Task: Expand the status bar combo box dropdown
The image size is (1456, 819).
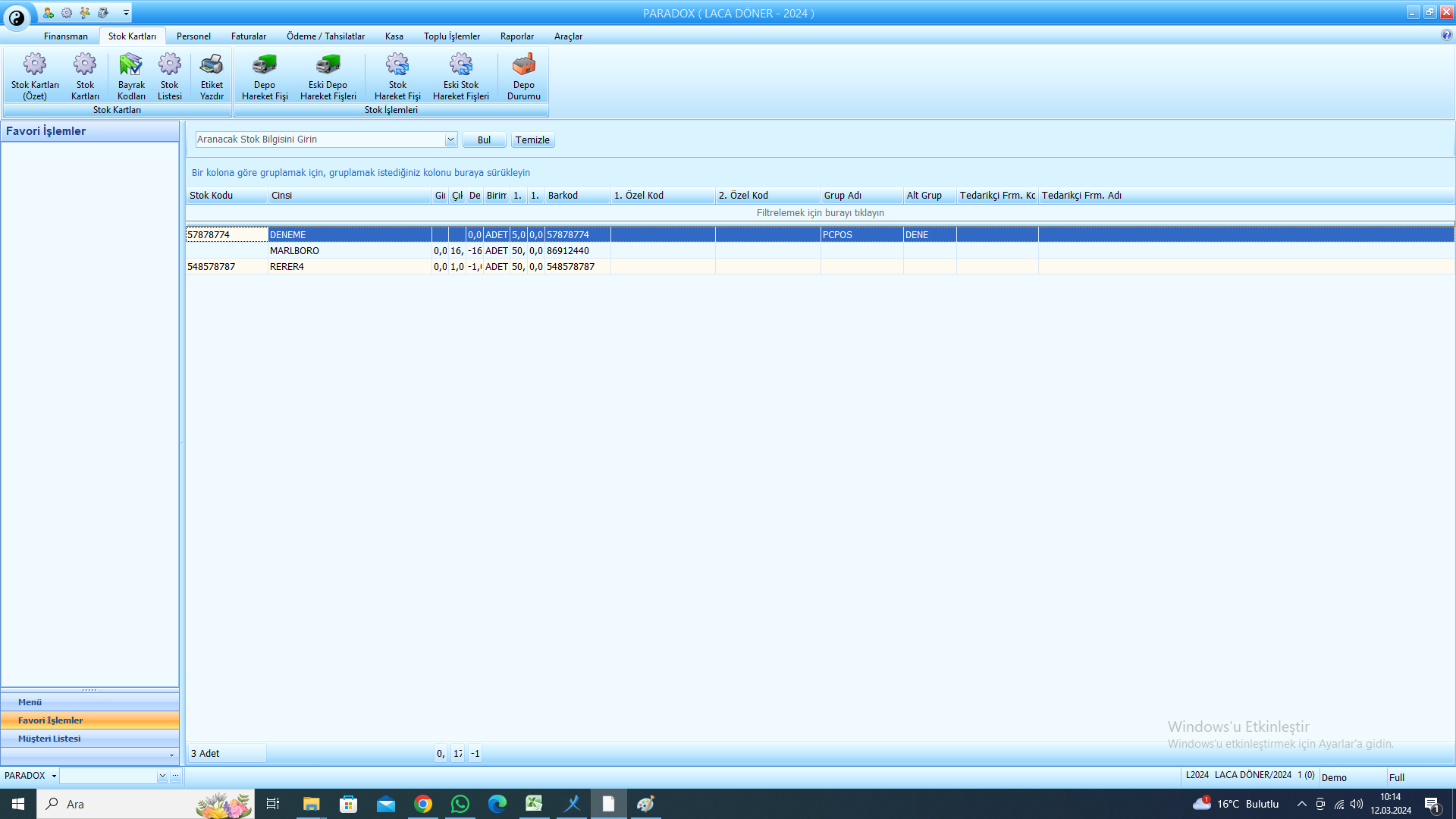Action: tap(162, 776)
